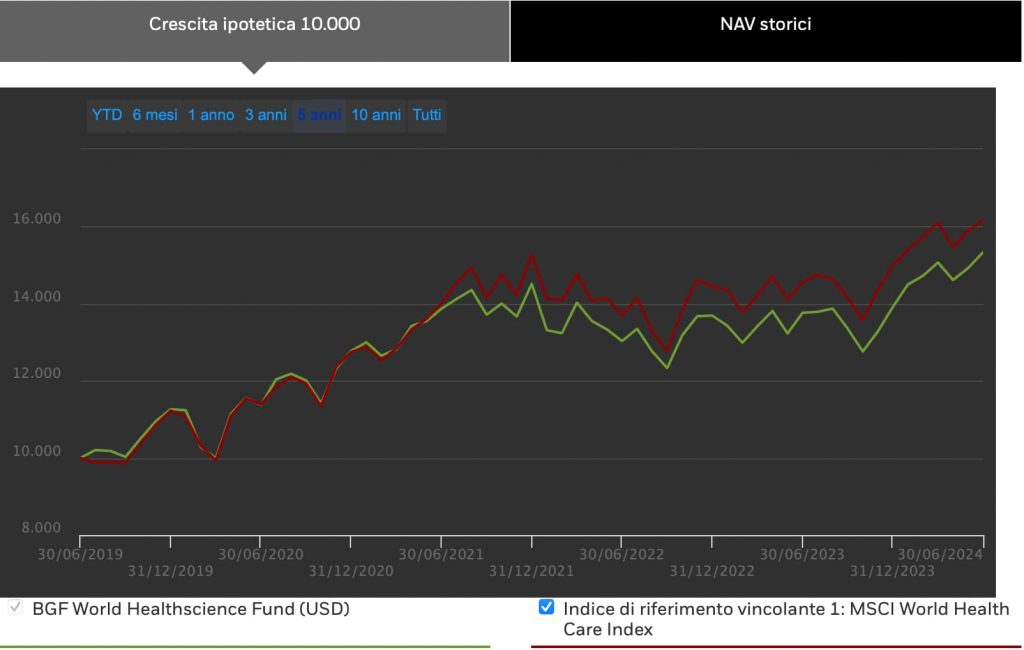
Task: Toggle the BGF World Healthscience Fund checkbox
Action: (15, 607)
